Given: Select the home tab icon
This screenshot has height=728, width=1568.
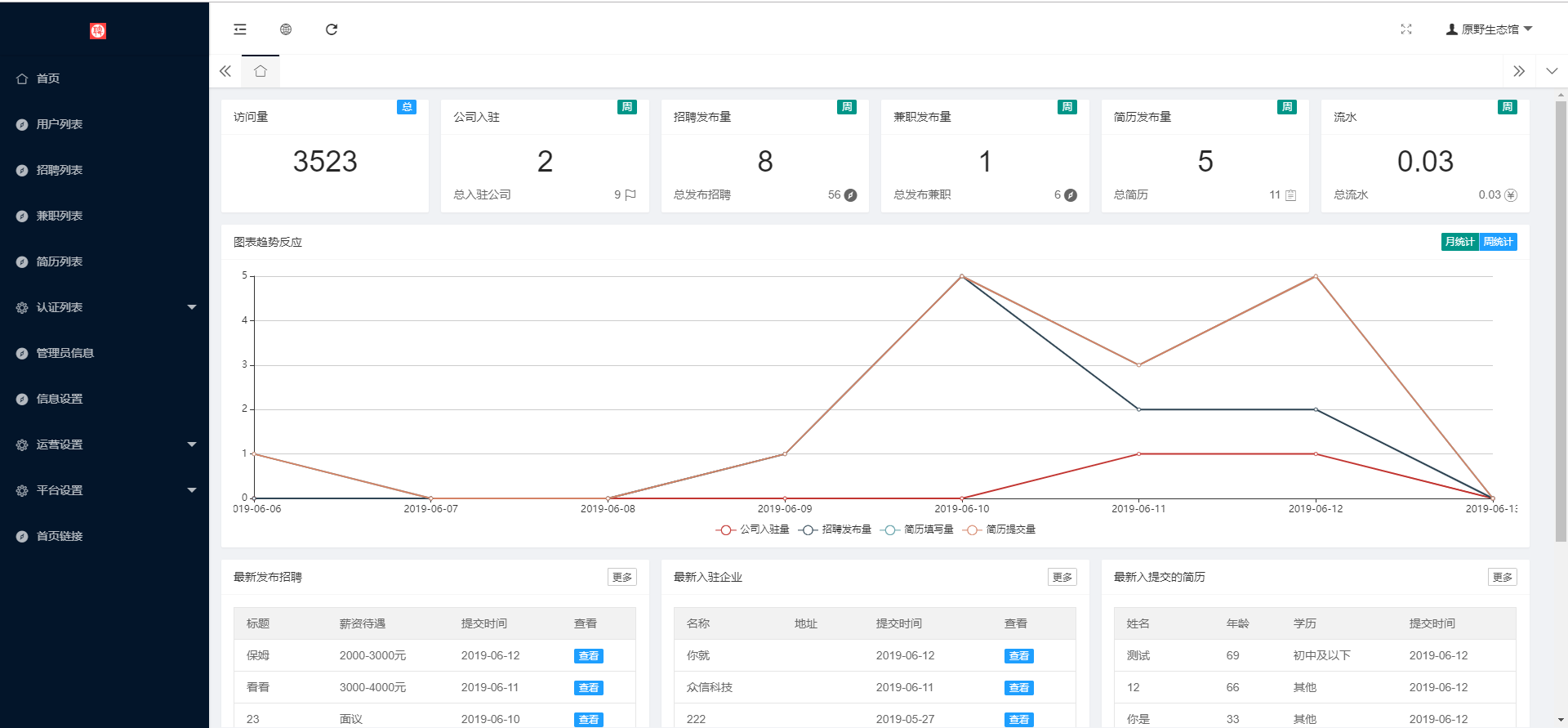Looking at the screenshot, I should click(x=261, y=71).
